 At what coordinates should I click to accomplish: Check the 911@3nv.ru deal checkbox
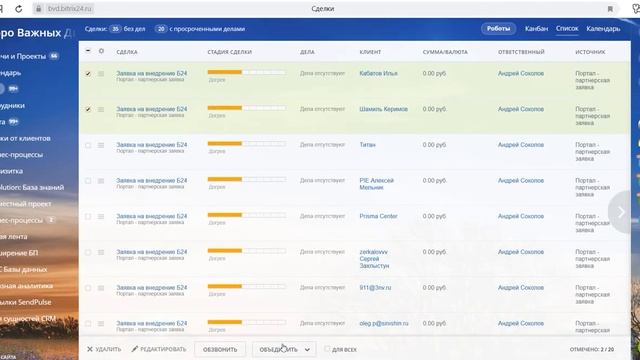pos(88,288)
